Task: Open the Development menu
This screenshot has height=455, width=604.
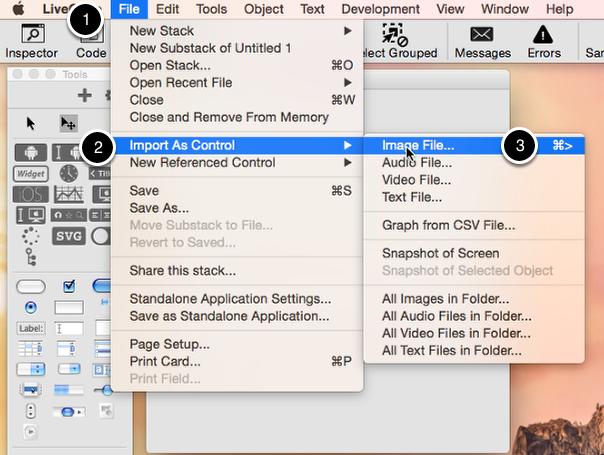Action: (x=381, y=9)
